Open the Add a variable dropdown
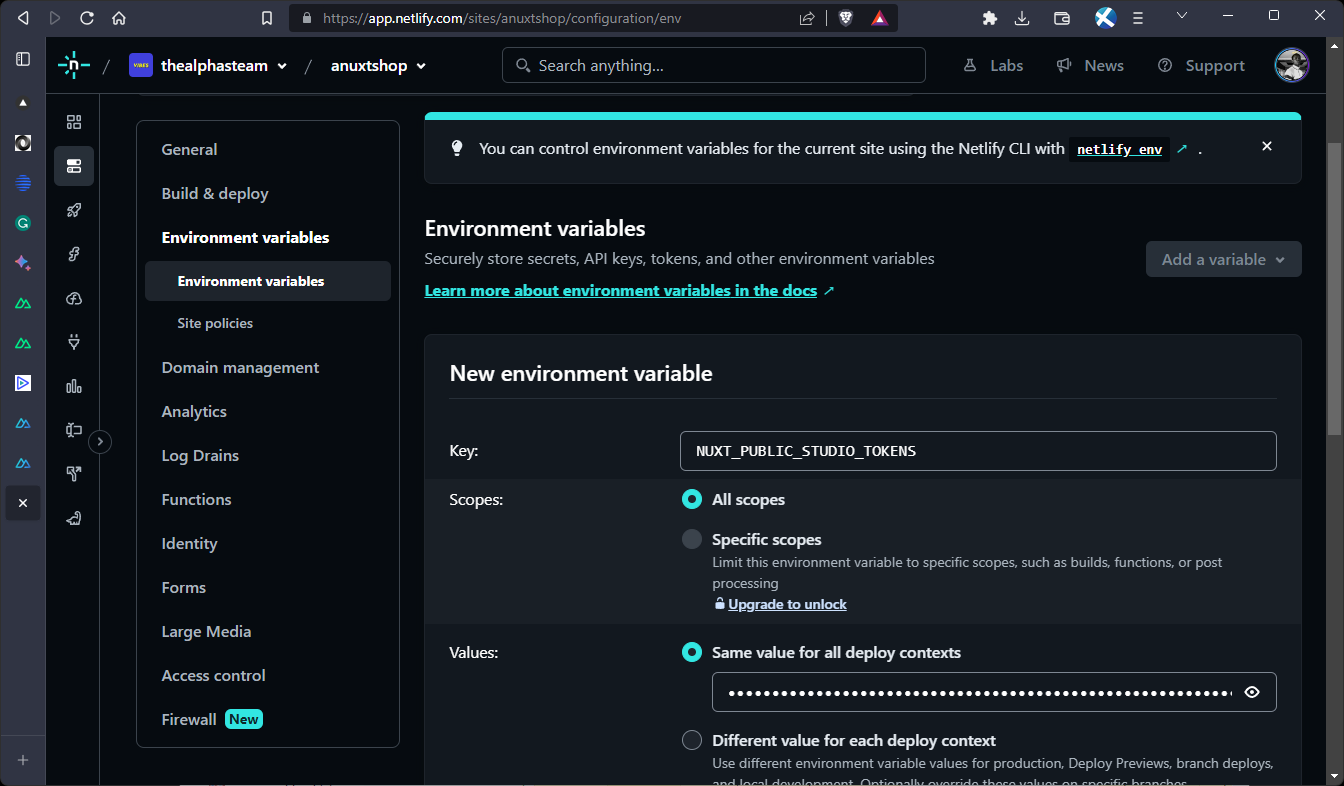This screenshot has height=786, width=1344. click(1223, 259)
